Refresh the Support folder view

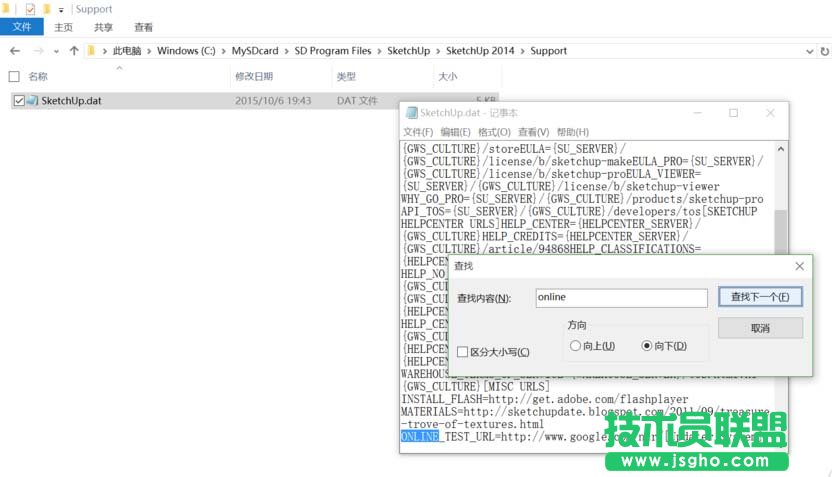(824, 51)
